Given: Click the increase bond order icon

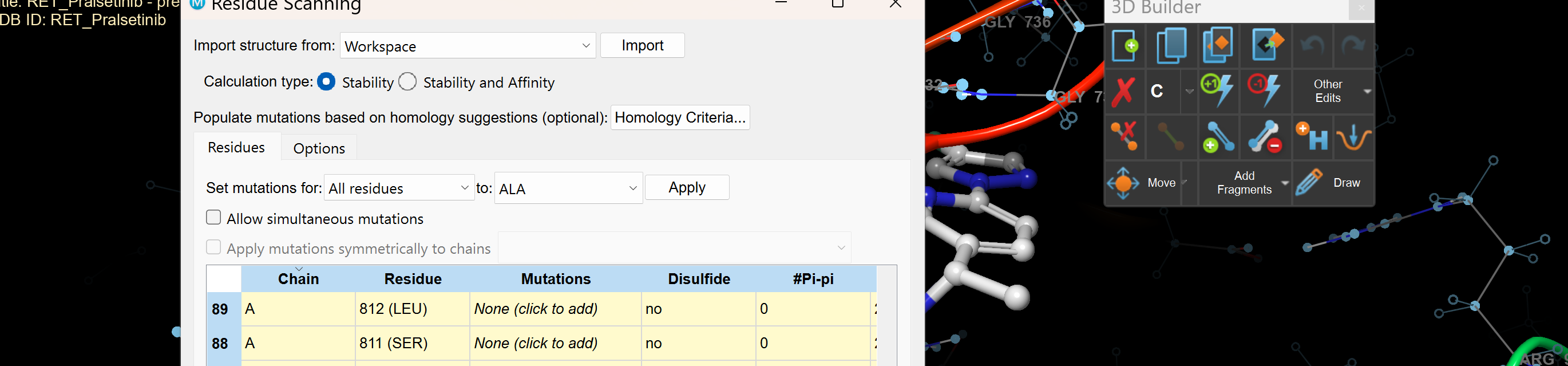Looking at the screenshot, I should [x=1218, y=137].
